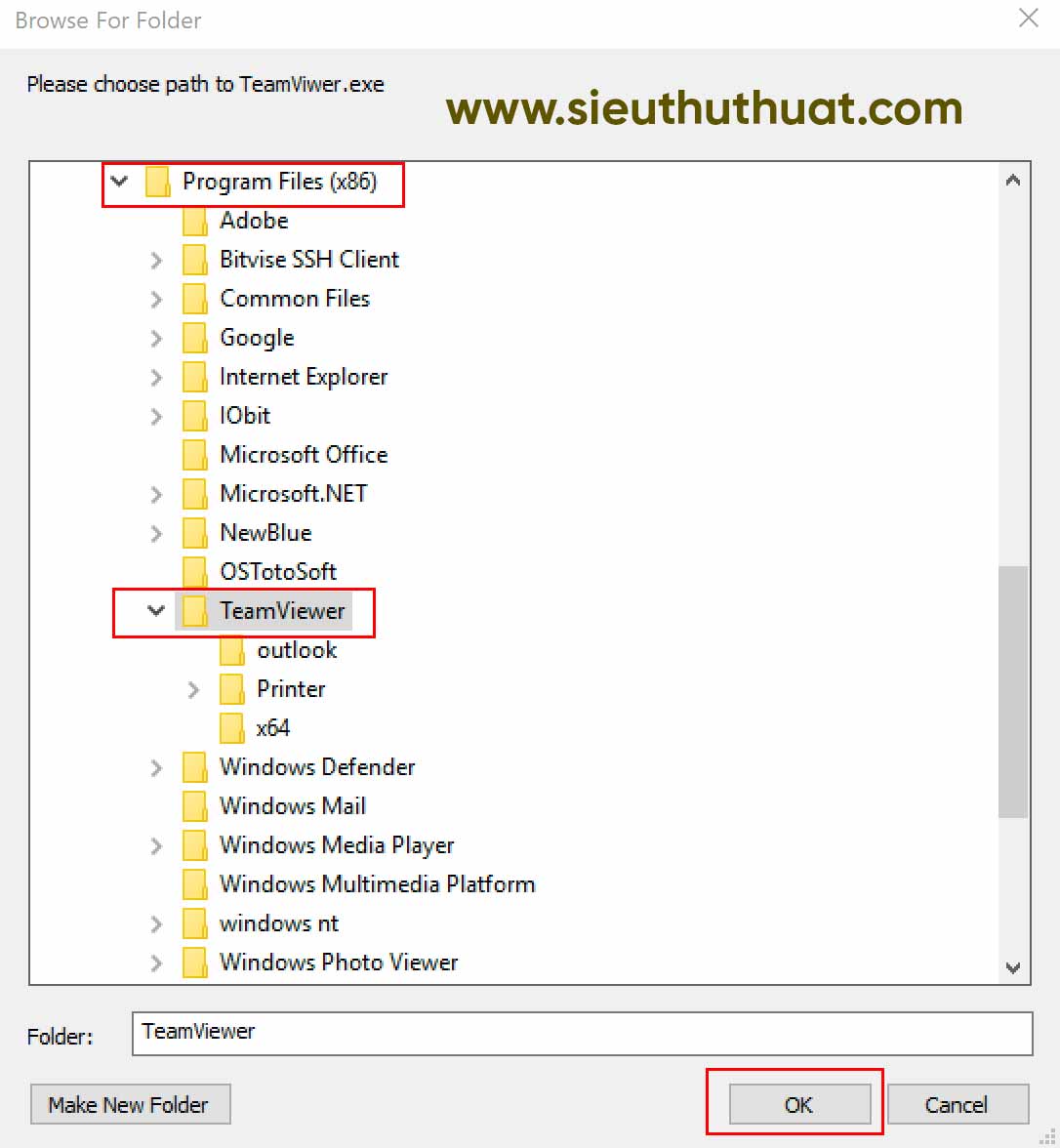Click the Windows Multimedia Platform folder icon

[x=195, y=884]
